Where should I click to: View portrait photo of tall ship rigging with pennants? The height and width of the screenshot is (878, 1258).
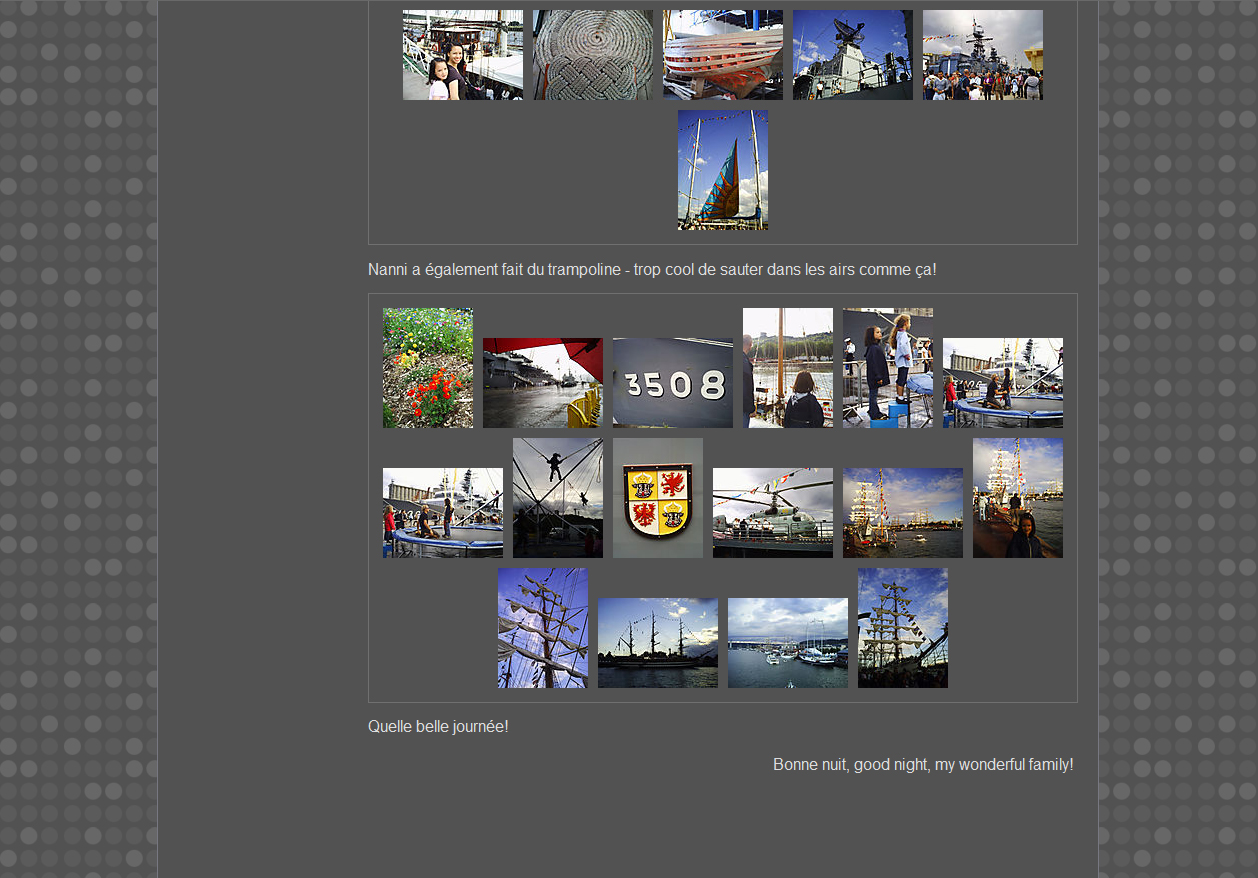(902, 628)
